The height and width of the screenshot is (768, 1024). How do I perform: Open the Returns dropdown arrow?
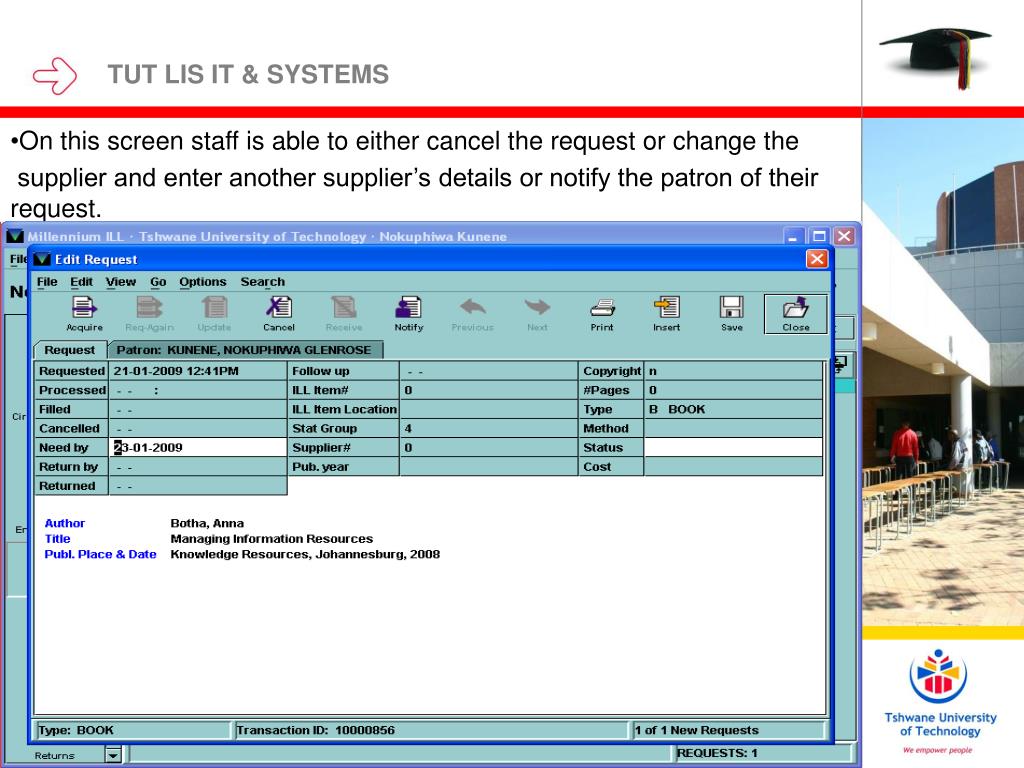pos(113,755)
